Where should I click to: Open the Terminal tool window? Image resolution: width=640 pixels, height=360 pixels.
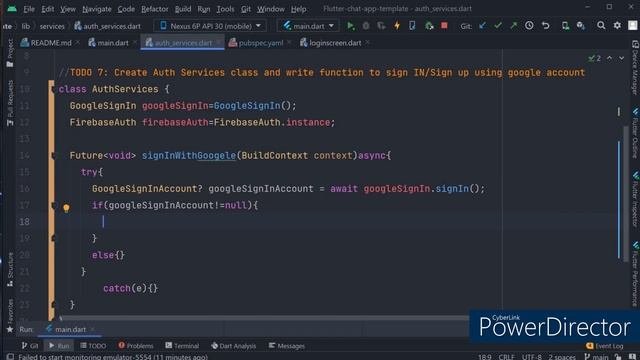182,346
